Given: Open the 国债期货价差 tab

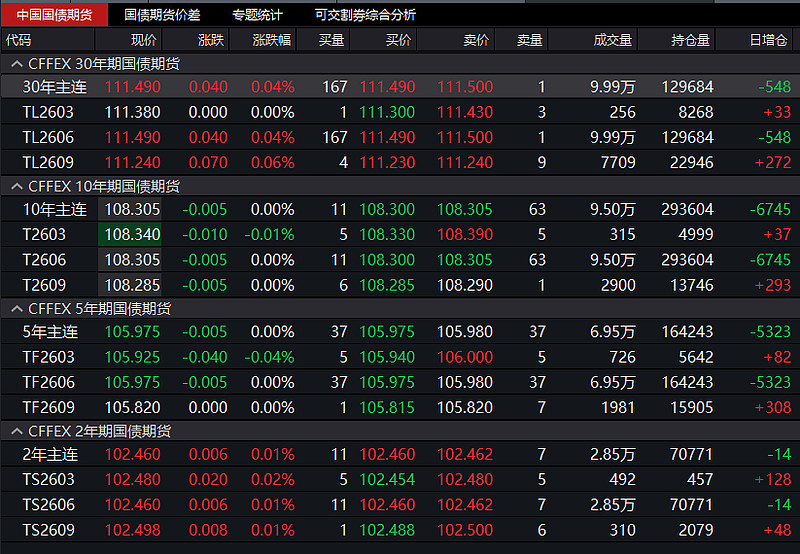Looking at the screenshot, I should pos(162,15).
